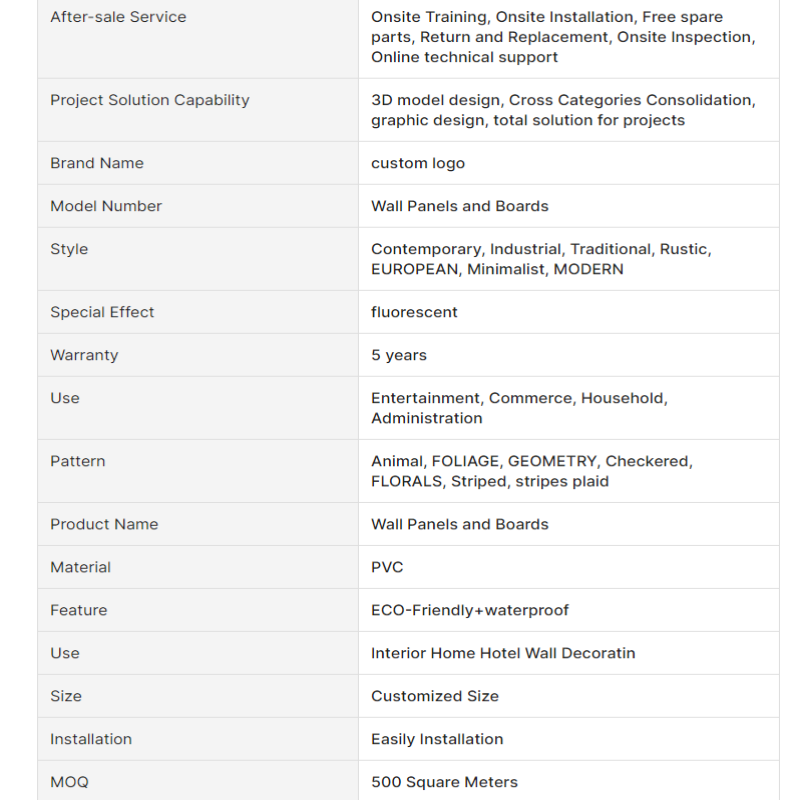The width and height of the screenshot is (800, 800).
Task: Click the custom logo value
Action: [x=418, y=163]
